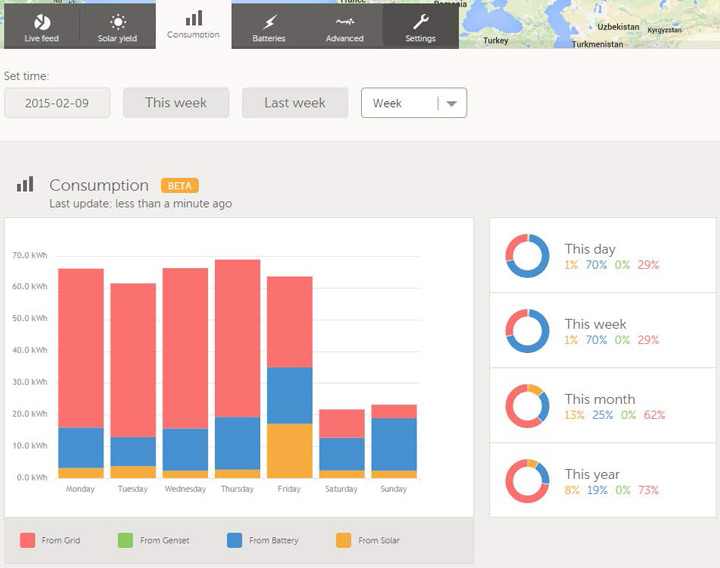This screenshot has height=568, width=720.
Task: Click the From Battery legend label
Action: click(274, 540)
